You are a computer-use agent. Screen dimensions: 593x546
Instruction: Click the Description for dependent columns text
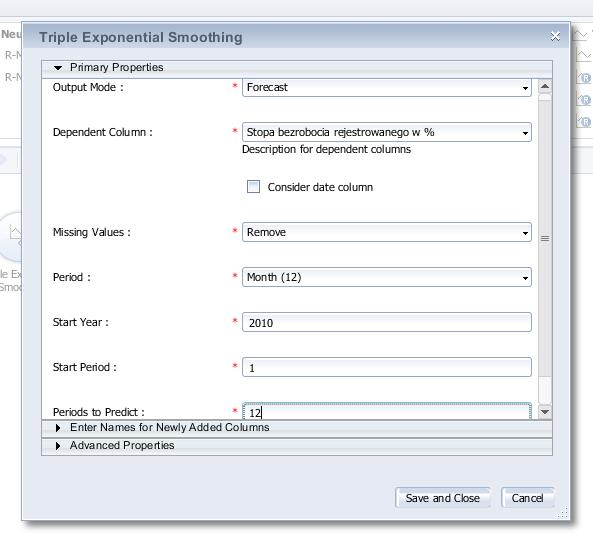pos(326,149)
